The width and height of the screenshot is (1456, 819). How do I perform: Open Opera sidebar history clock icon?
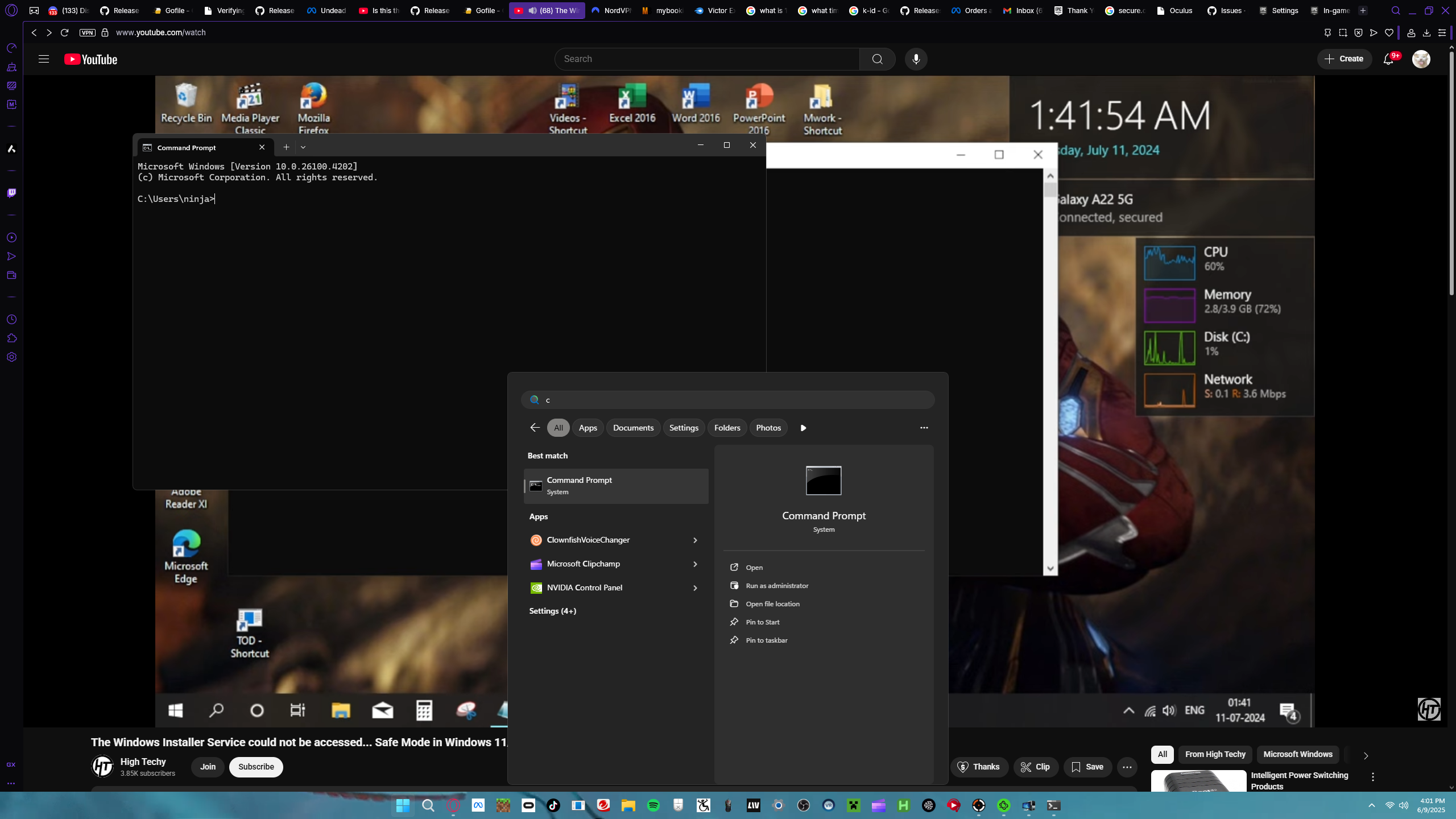point(11,320)
